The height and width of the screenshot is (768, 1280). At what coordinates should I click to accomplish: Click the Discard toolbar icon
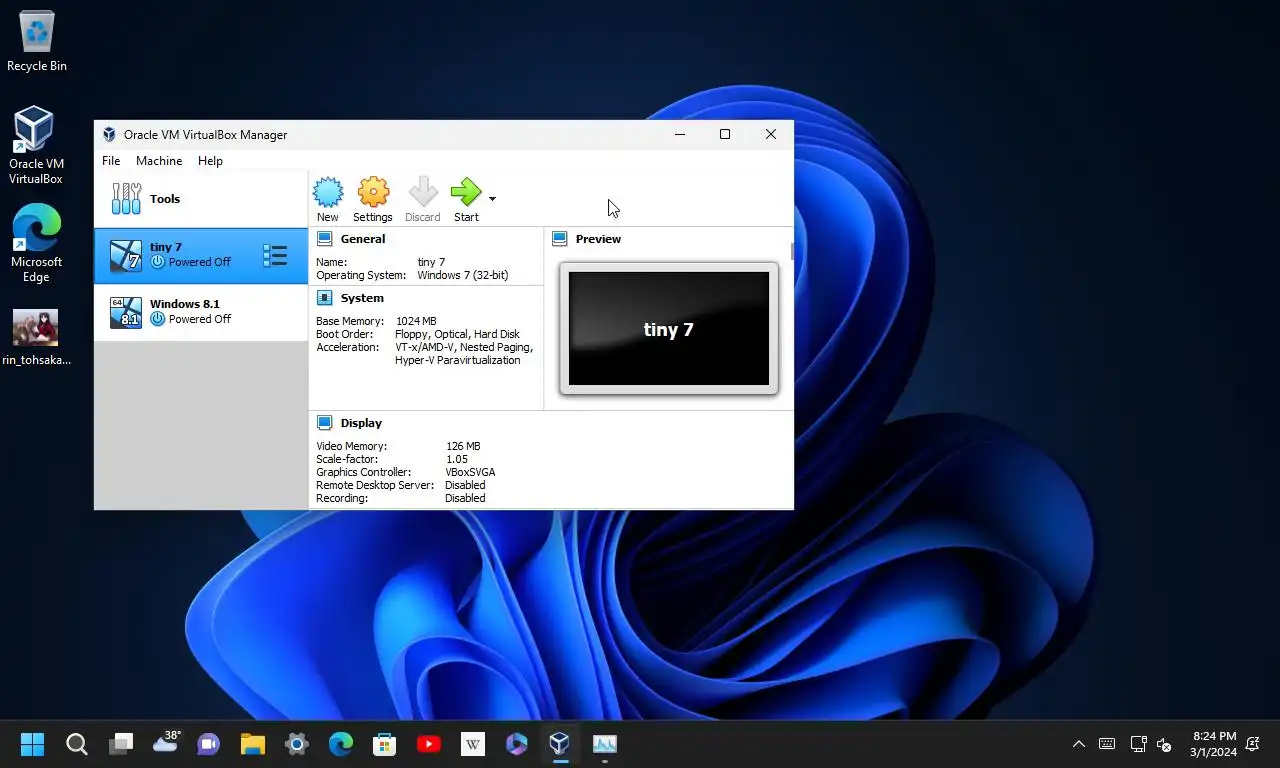click(x=423, y=199)
